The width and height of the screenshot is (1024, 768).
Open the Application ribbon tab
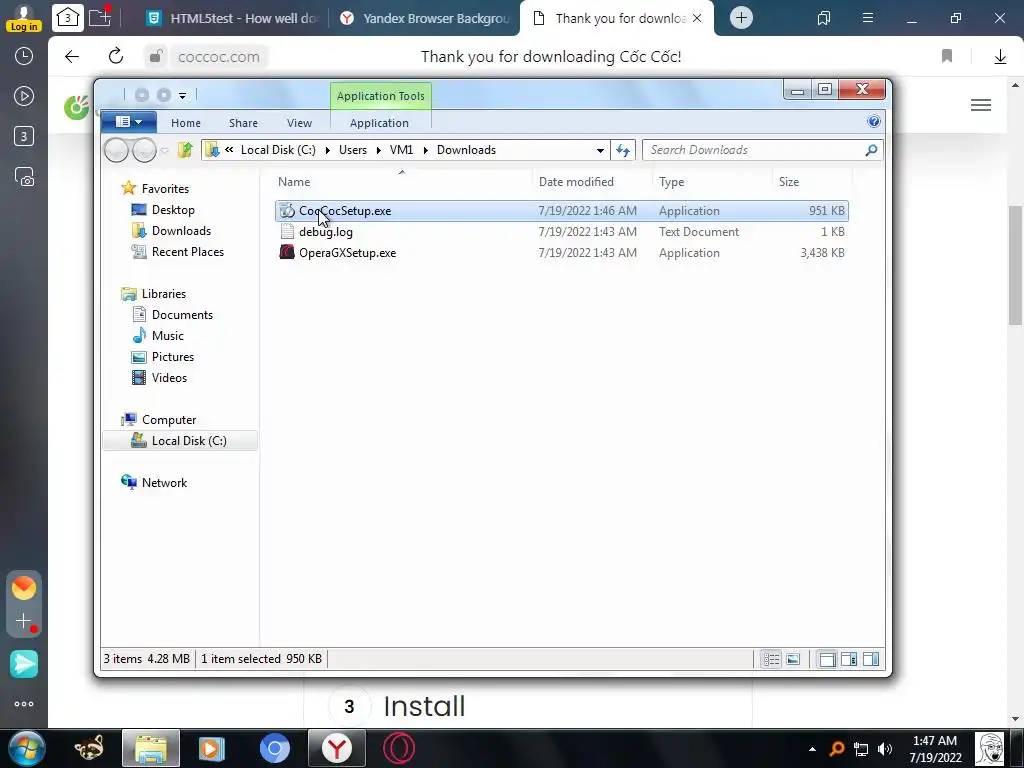(379, 123)
